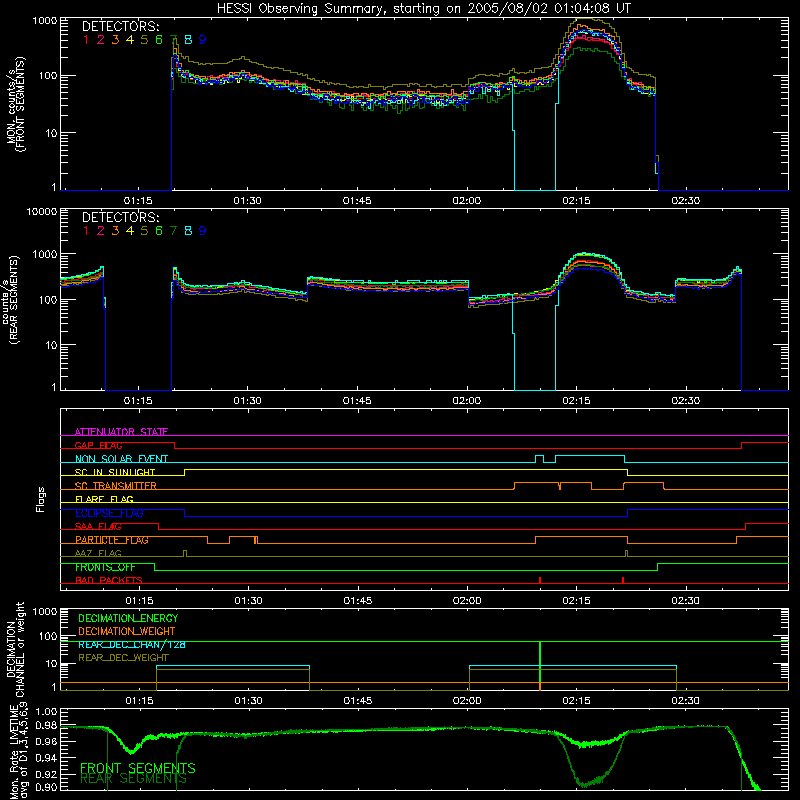Select the ECLIPSE_FLAG label

click(x=109, y=513)
